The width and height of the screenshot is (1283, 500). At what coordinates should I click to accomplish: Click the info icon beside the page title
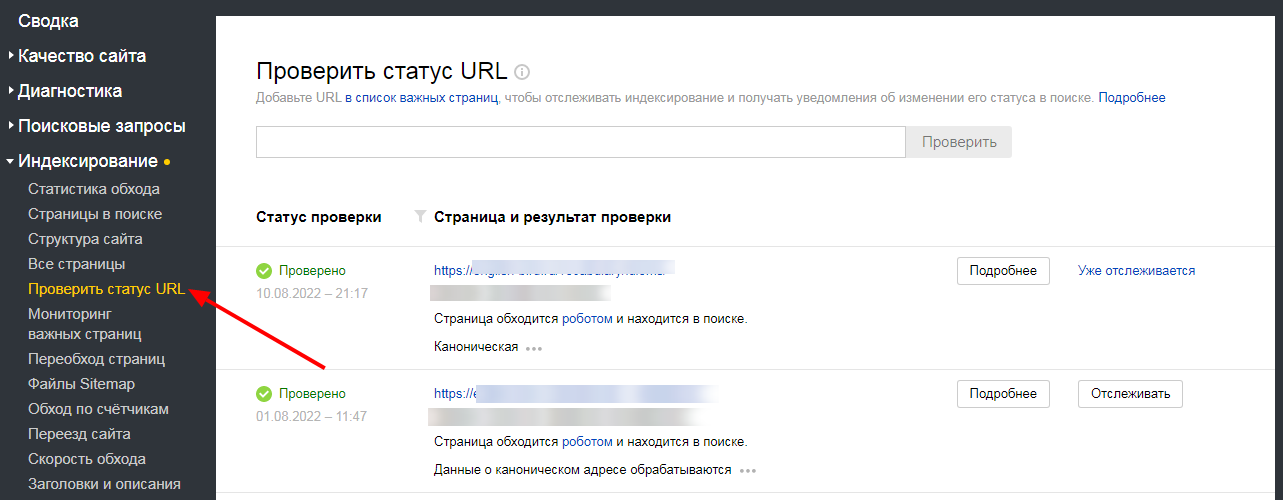(522, 73)
